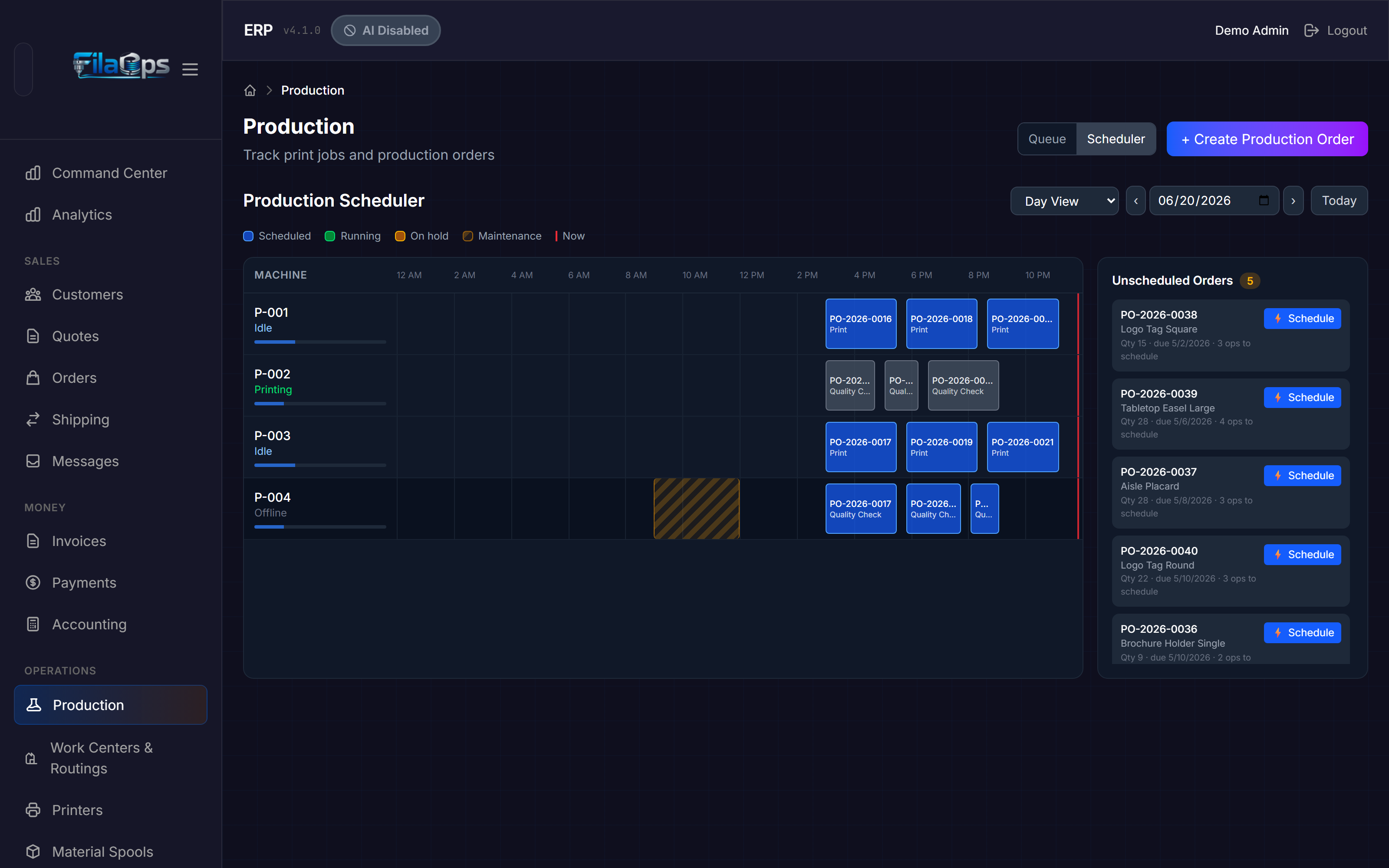The width and height of the screenshot is (1389, 868).
Task: Open Customers page icon
Action: click(33, 295)
